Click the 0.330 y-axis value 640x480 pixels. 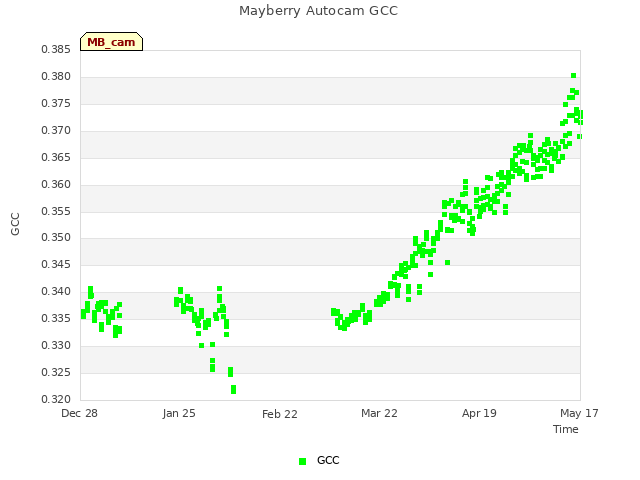(56, 345)
